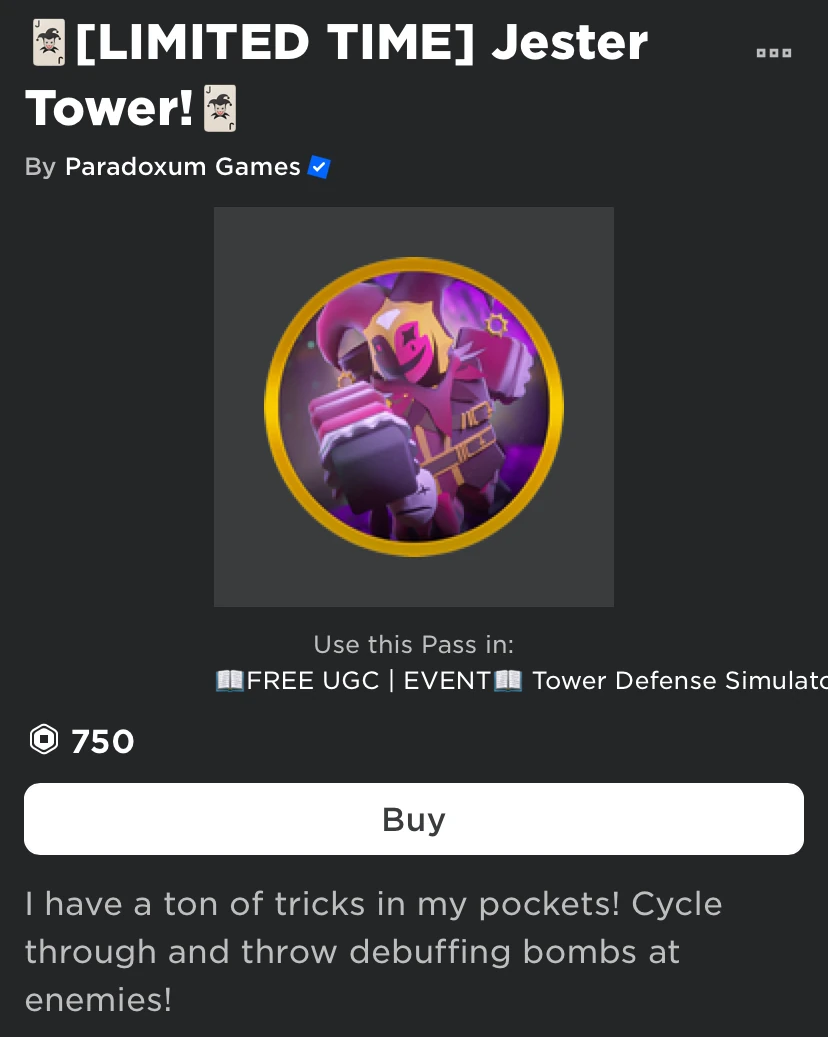Click the open book emoji after EVENT
The width and height of the screenshot is (828, 1037).
pos(508,680)
